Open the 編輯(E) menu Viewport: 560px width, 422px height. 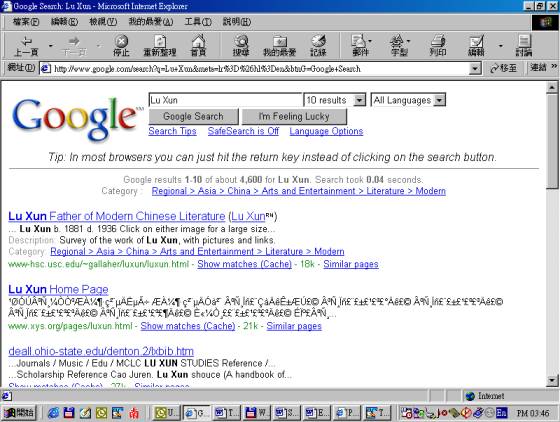64,22
